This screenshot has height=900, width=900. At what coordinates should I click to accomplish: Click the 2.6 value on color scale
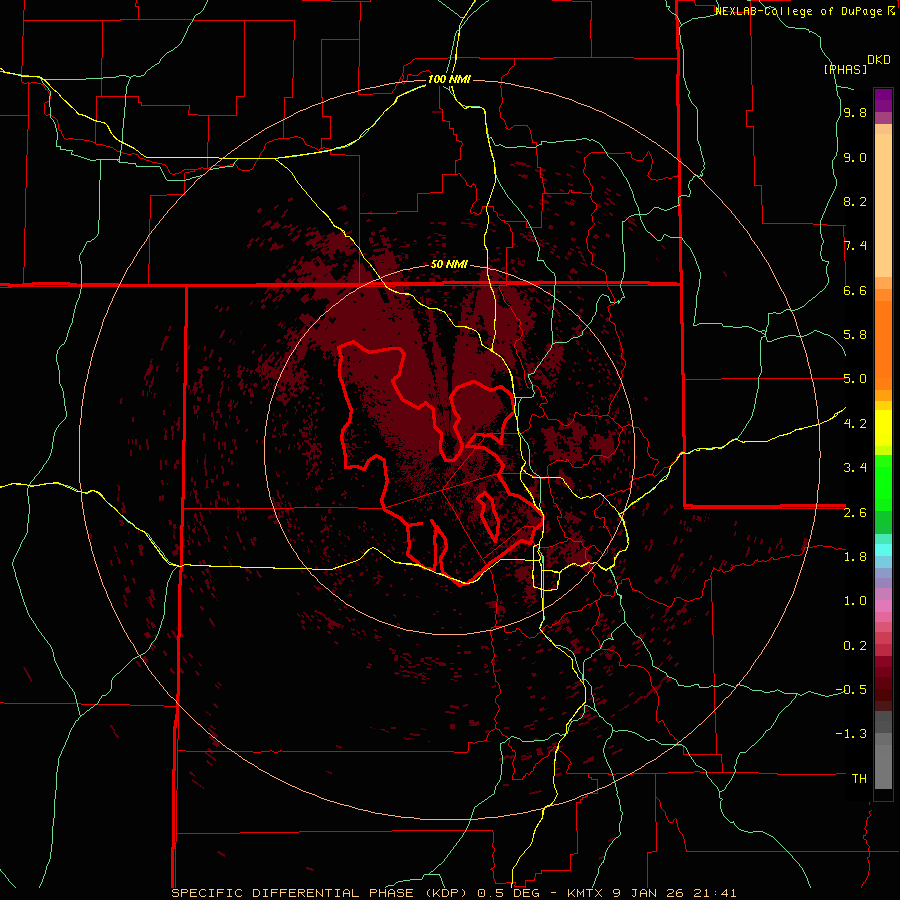[x=855, y=513]
